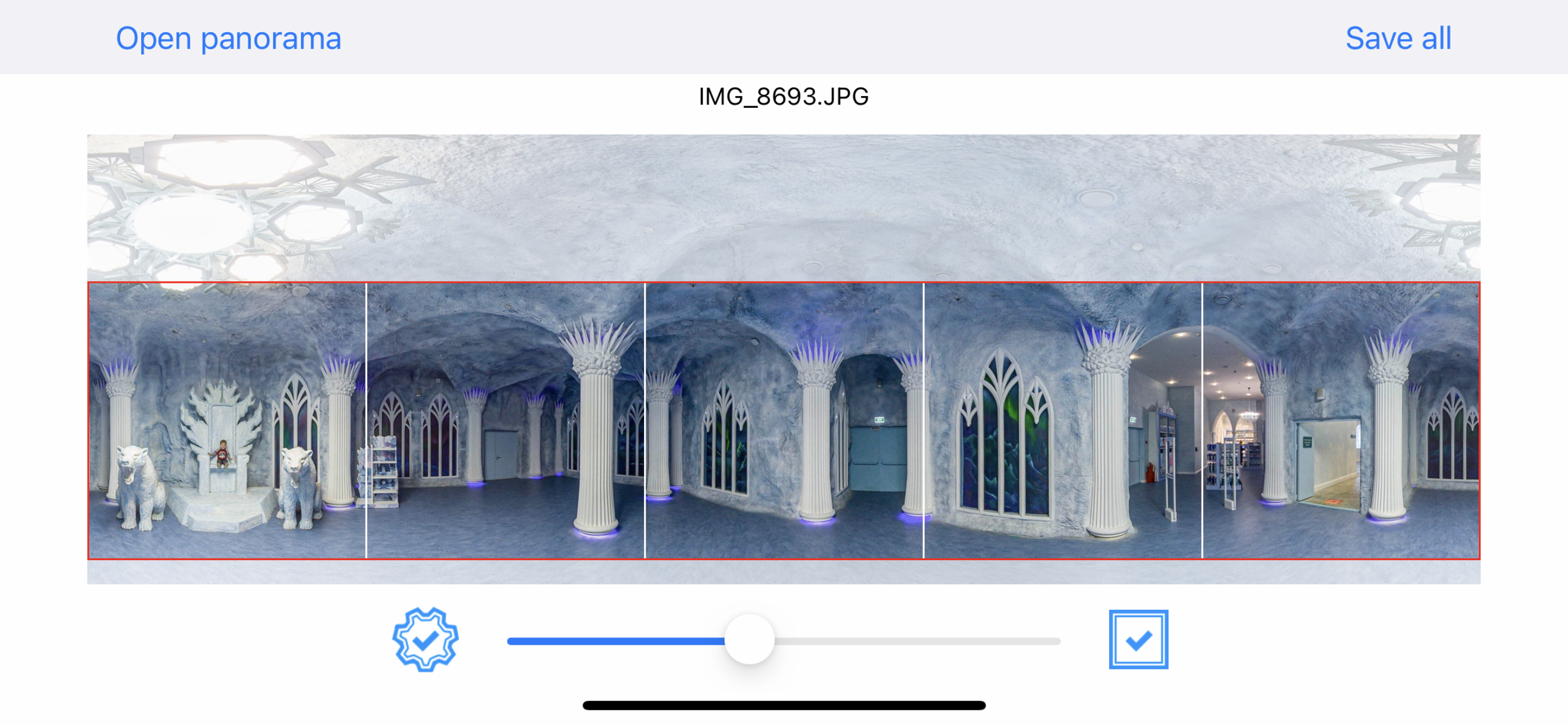Click the snowflake ceiling area above crop
Screen dimensions: 1568x725
tap(784, 208)
